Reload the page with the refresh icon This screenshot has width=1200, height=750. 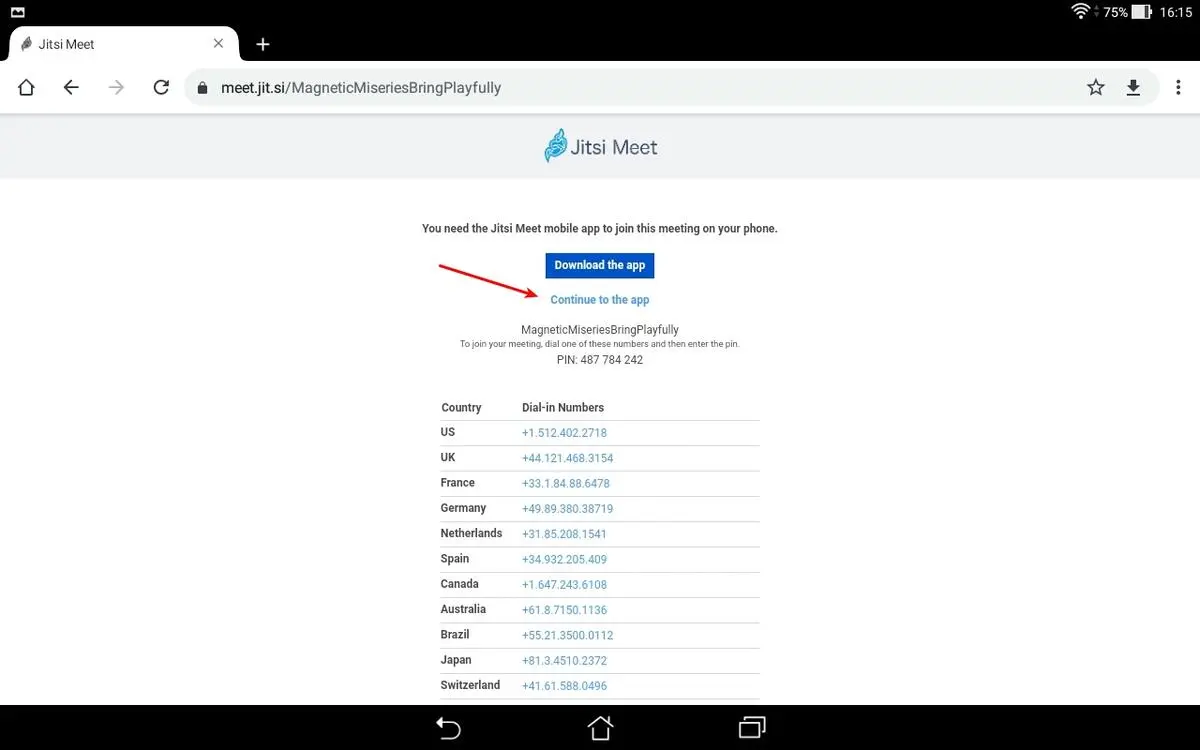click(161, 87)
